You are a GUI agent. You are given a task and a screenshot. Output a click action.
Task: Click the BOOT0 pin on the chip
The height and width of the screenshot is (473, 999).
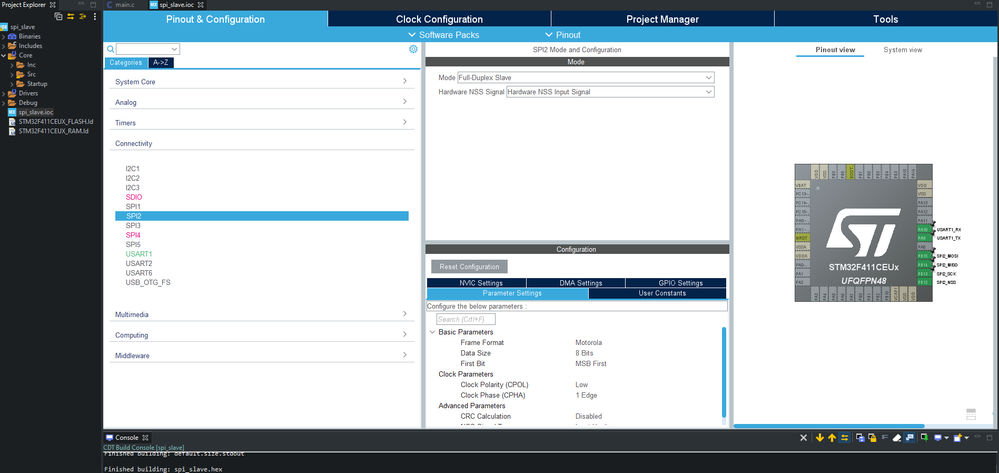pyautogui.click(x=851, y=173)
